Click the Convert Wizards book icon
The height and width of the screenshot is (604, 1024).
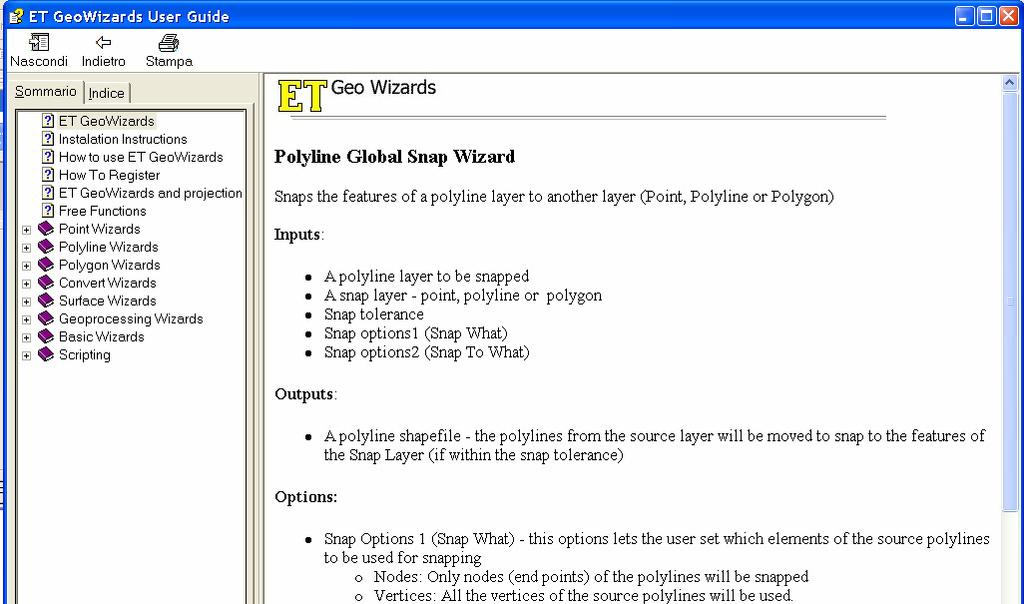[x=46, y=282]
